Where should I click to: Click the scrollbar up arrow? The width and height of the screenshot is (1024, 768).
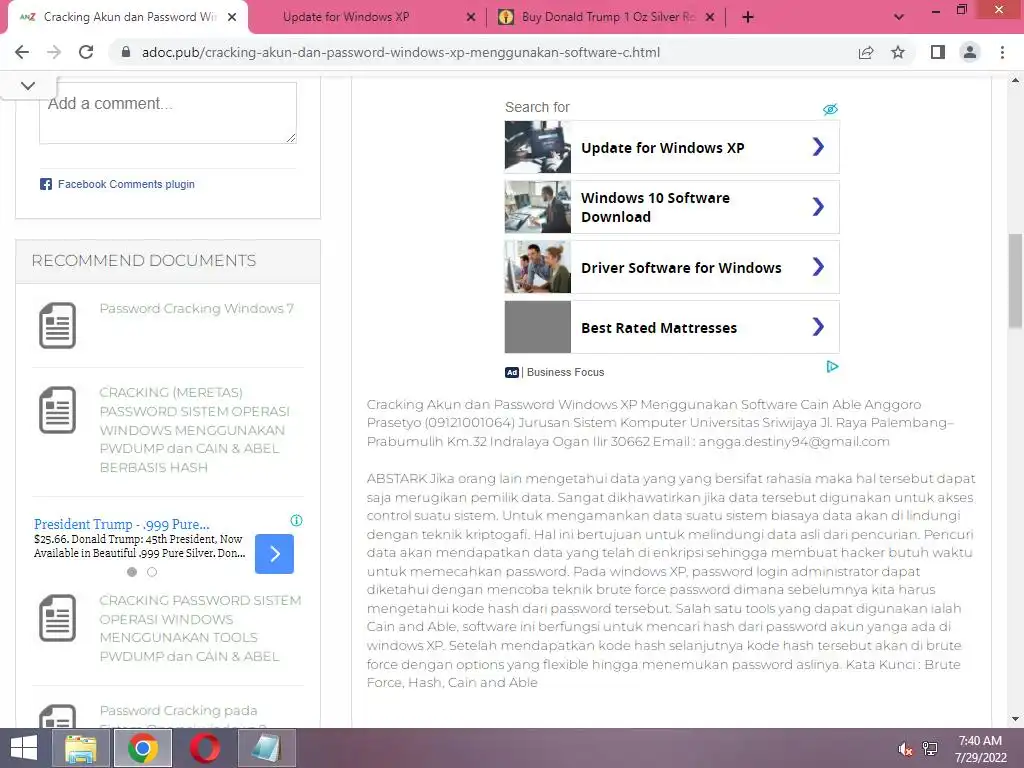(1015, 80)
